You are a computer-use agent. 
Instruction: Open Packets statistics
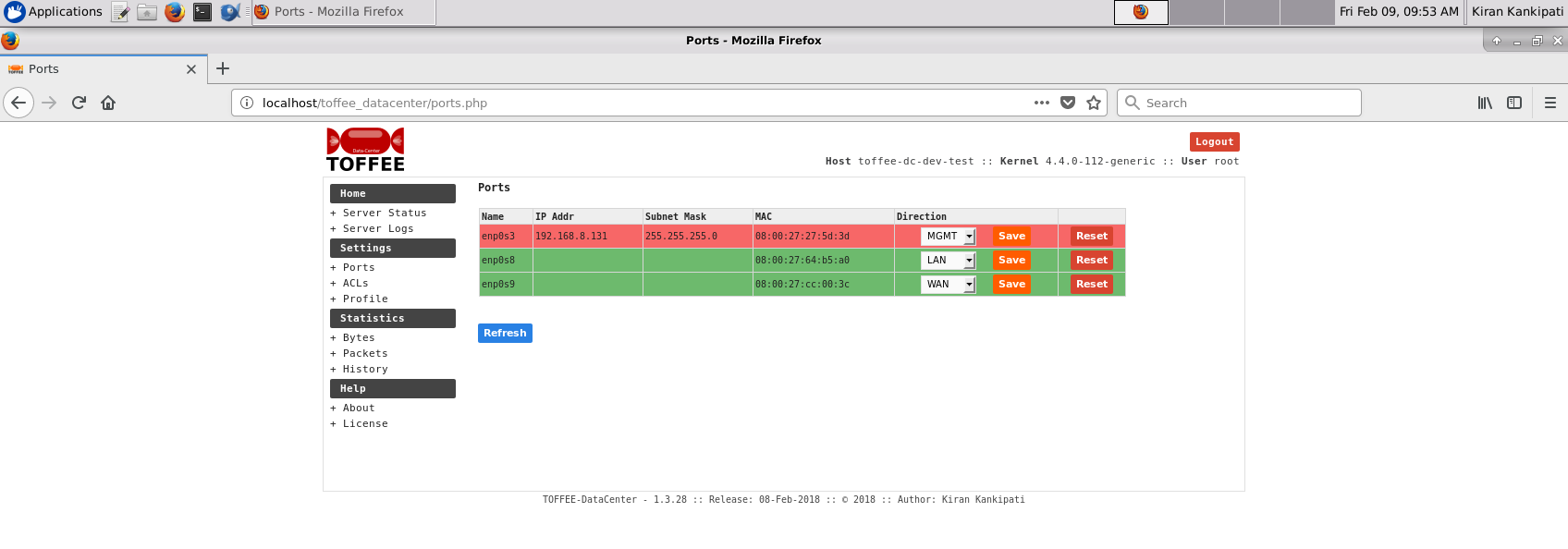point(365,353)
